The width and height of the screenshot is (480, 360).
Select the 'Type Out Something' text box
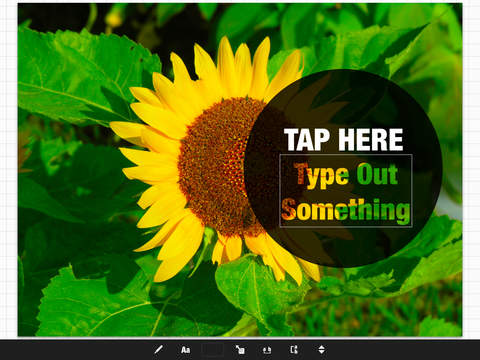(346, 191)
